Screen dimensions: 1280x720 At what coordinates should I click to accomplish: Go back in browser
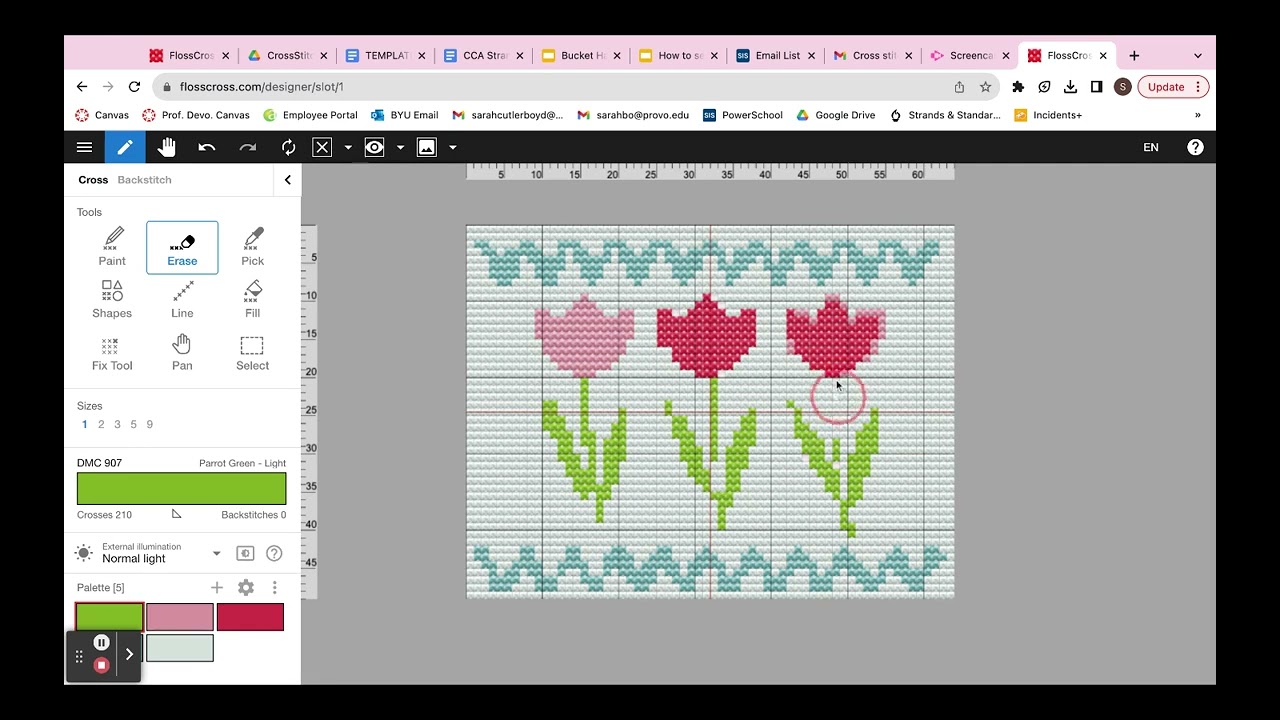82,87
